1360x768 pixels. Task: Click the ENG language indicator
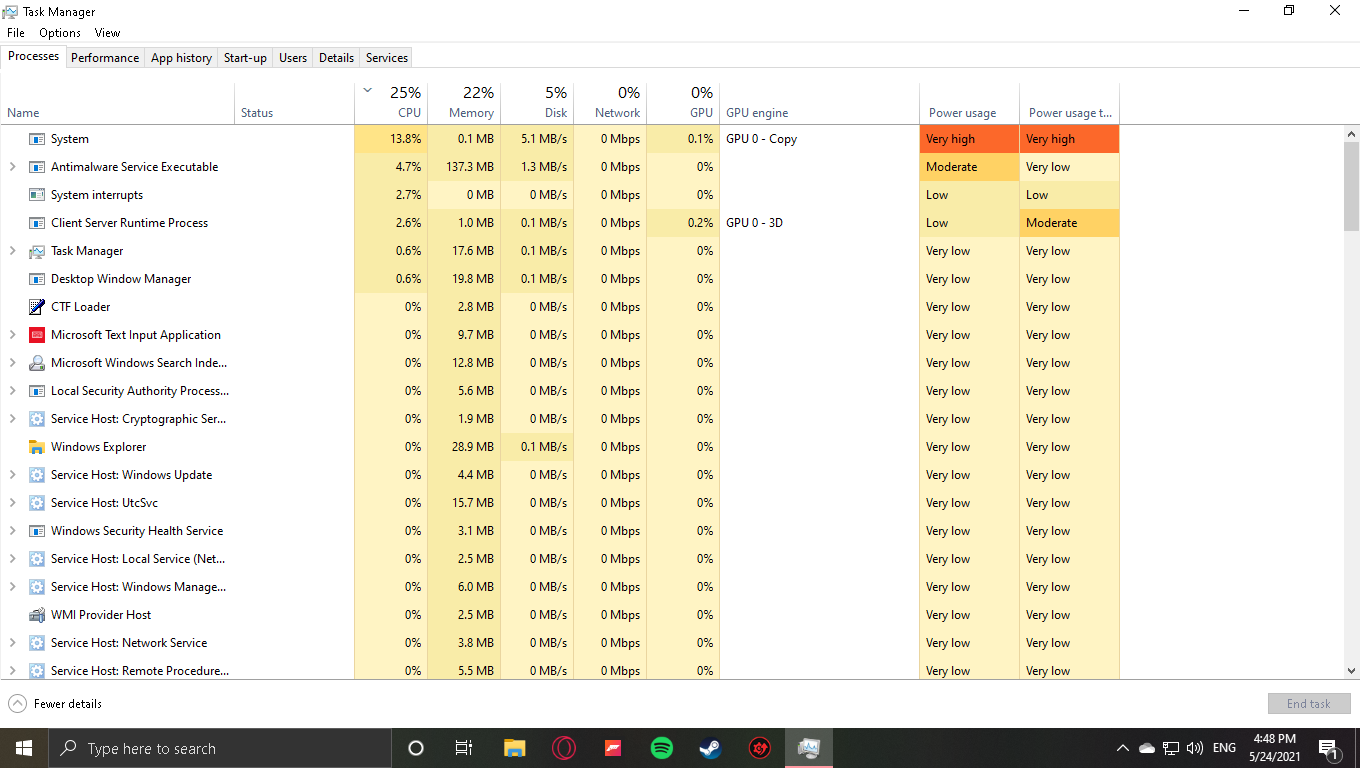[1224, 748]
